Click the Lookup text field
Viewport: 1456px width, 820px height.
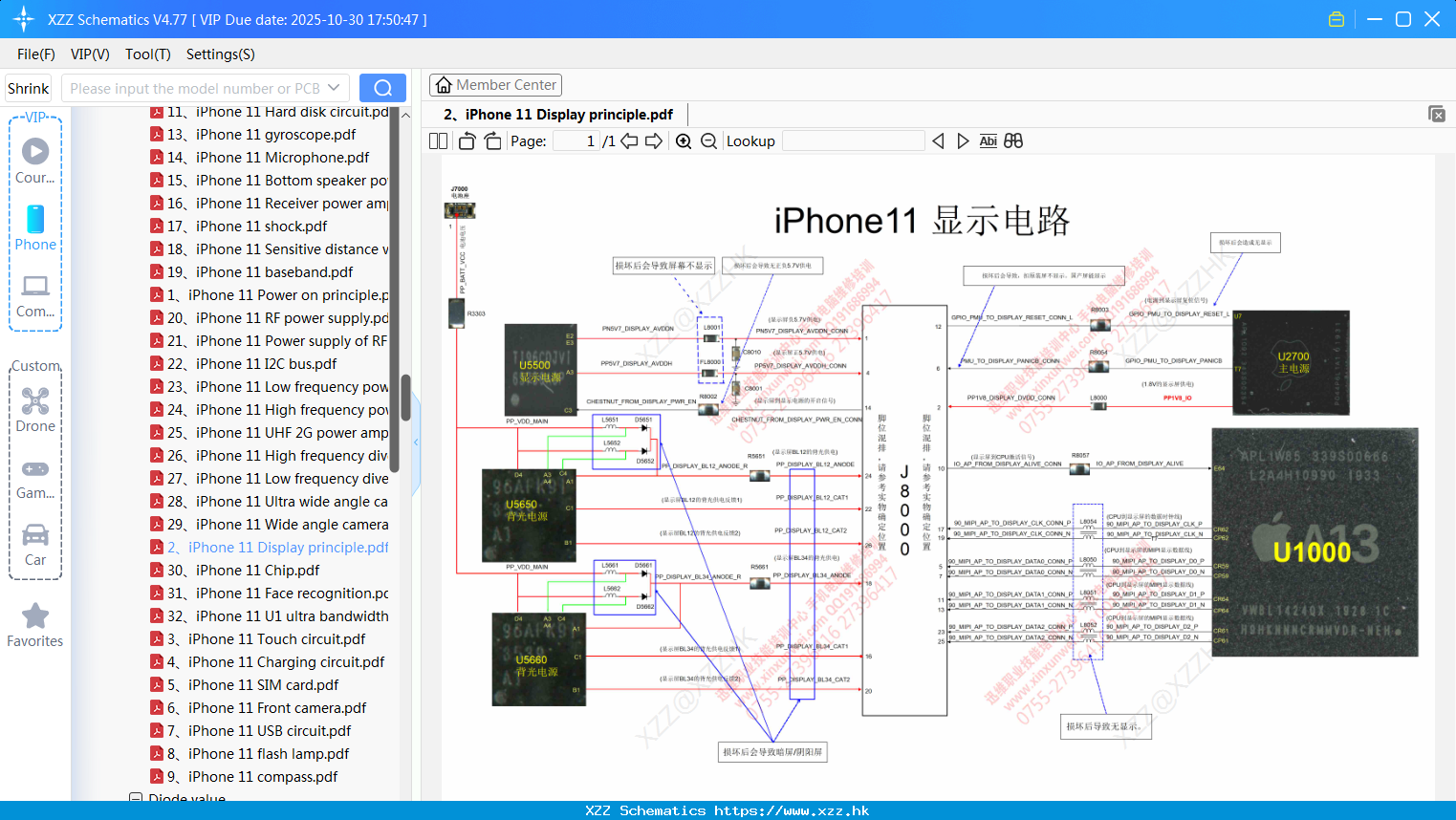[x=853, y=141]
